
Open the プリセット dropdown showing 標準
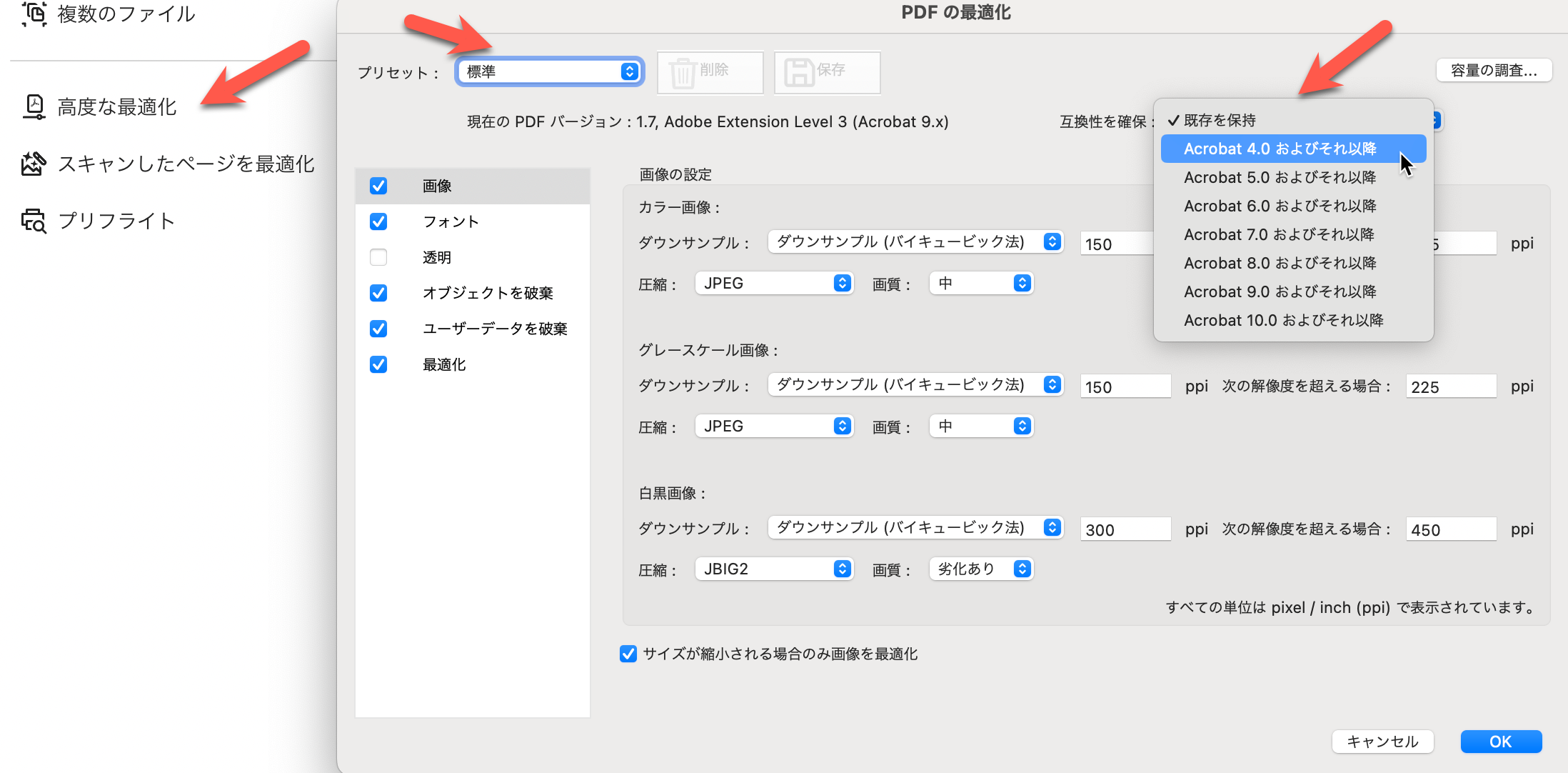548,71
